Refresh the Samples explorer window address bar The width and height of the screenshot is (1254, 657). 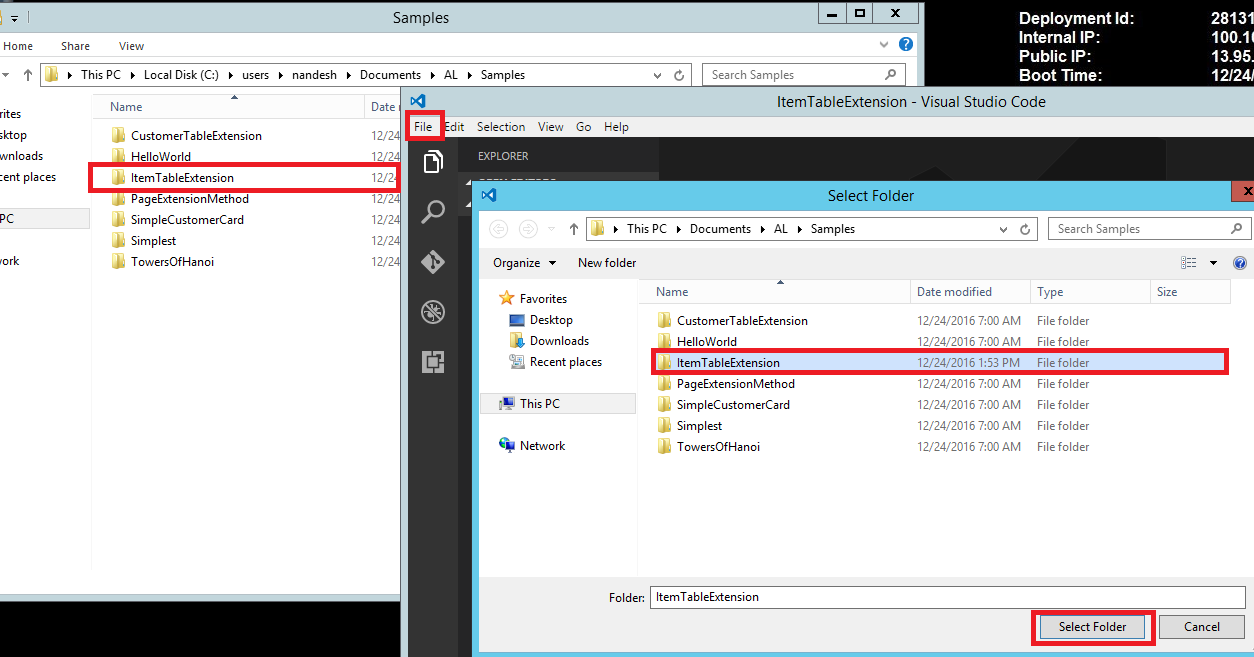[680, 75]
